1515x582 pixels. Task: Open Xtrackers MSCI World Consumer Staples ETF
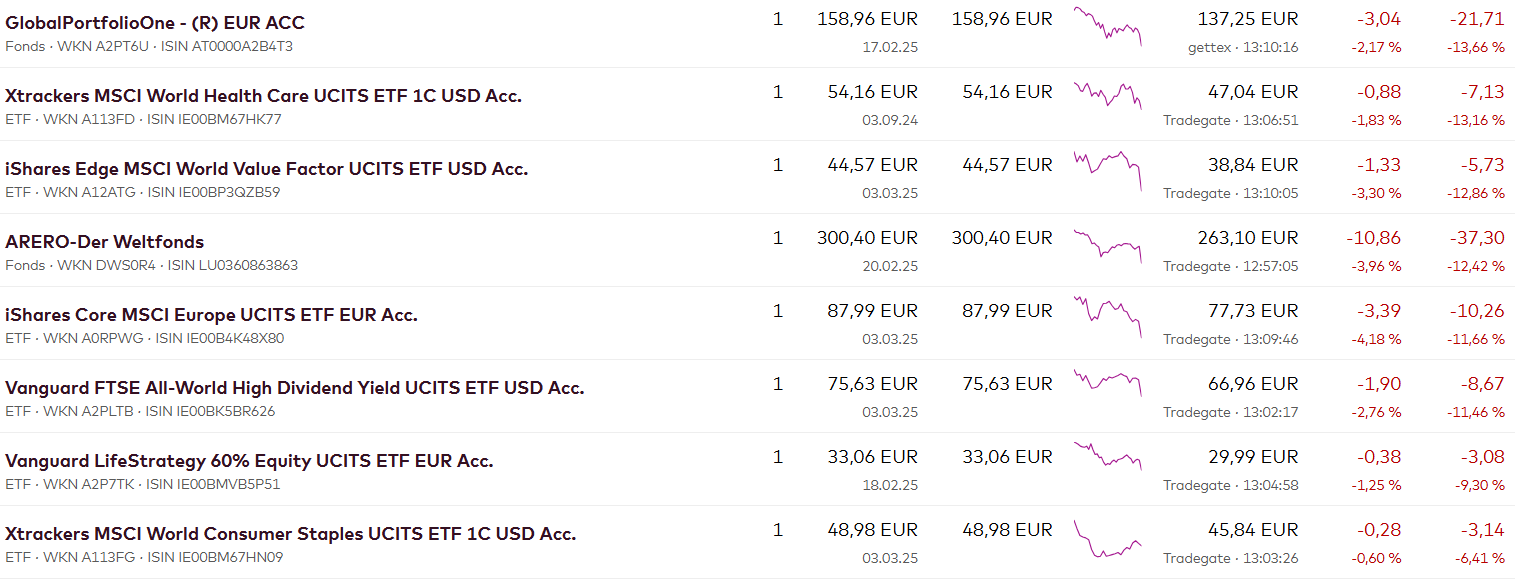(x=290, y=534)
